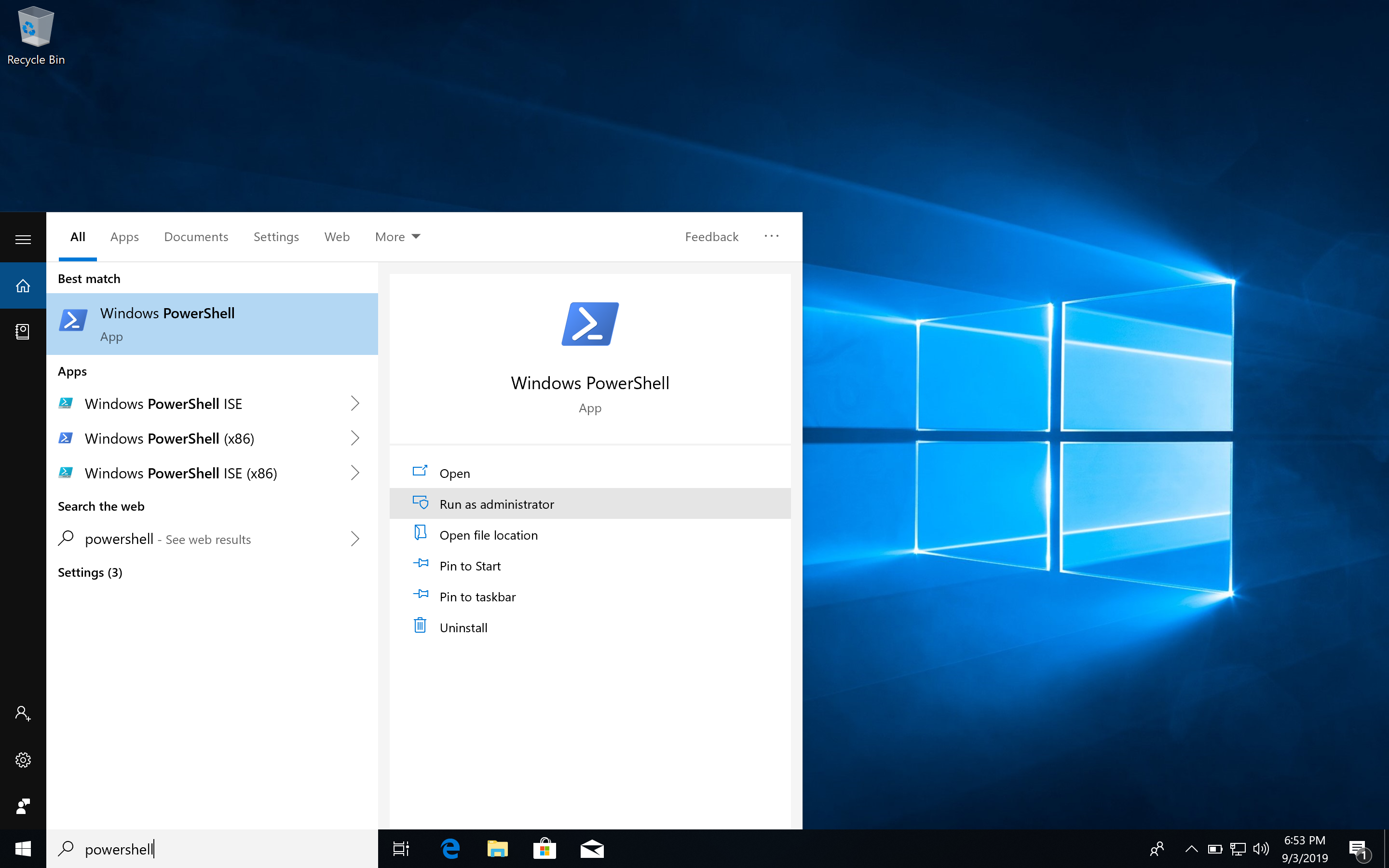Expand options for Windows PowerShell (x86)

[354, 439]
